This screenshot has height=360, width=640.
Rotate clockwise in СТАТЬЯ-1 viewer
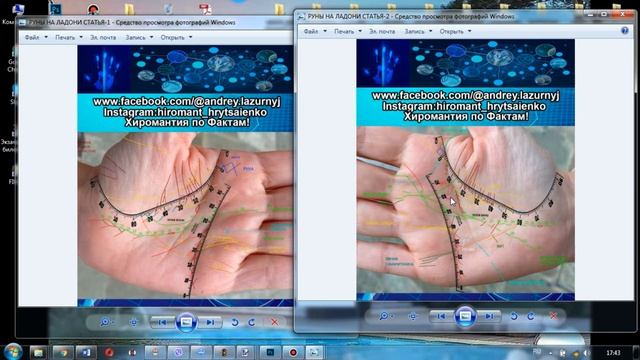click(x=252, y=322)
